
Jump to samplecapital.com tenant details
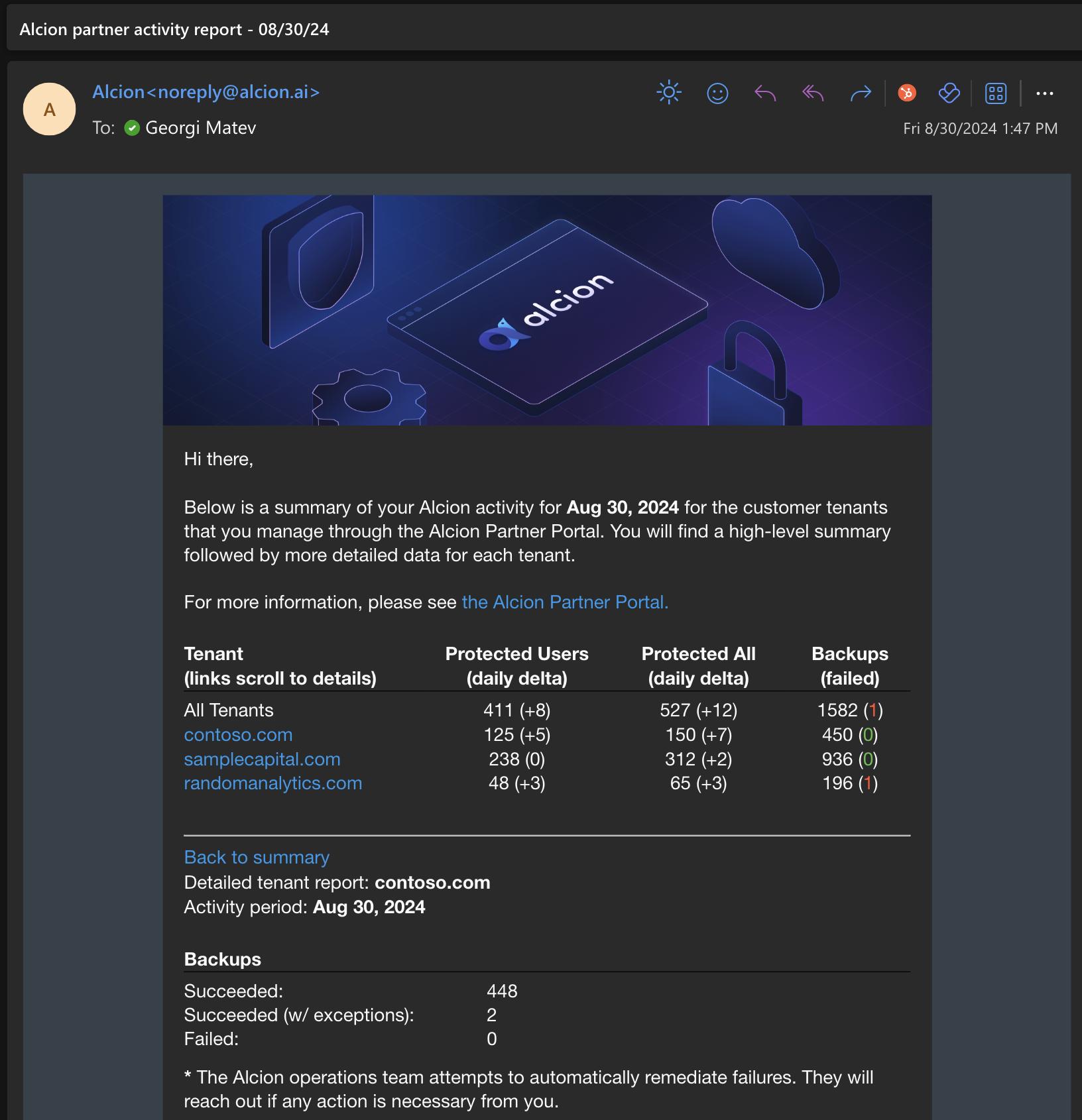coord(262,759)
